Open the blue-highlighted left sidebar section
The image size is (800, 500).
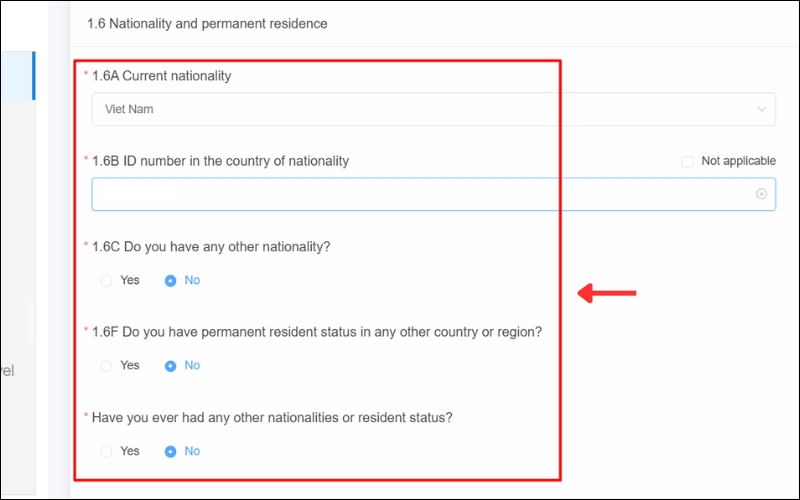(17, 77)
